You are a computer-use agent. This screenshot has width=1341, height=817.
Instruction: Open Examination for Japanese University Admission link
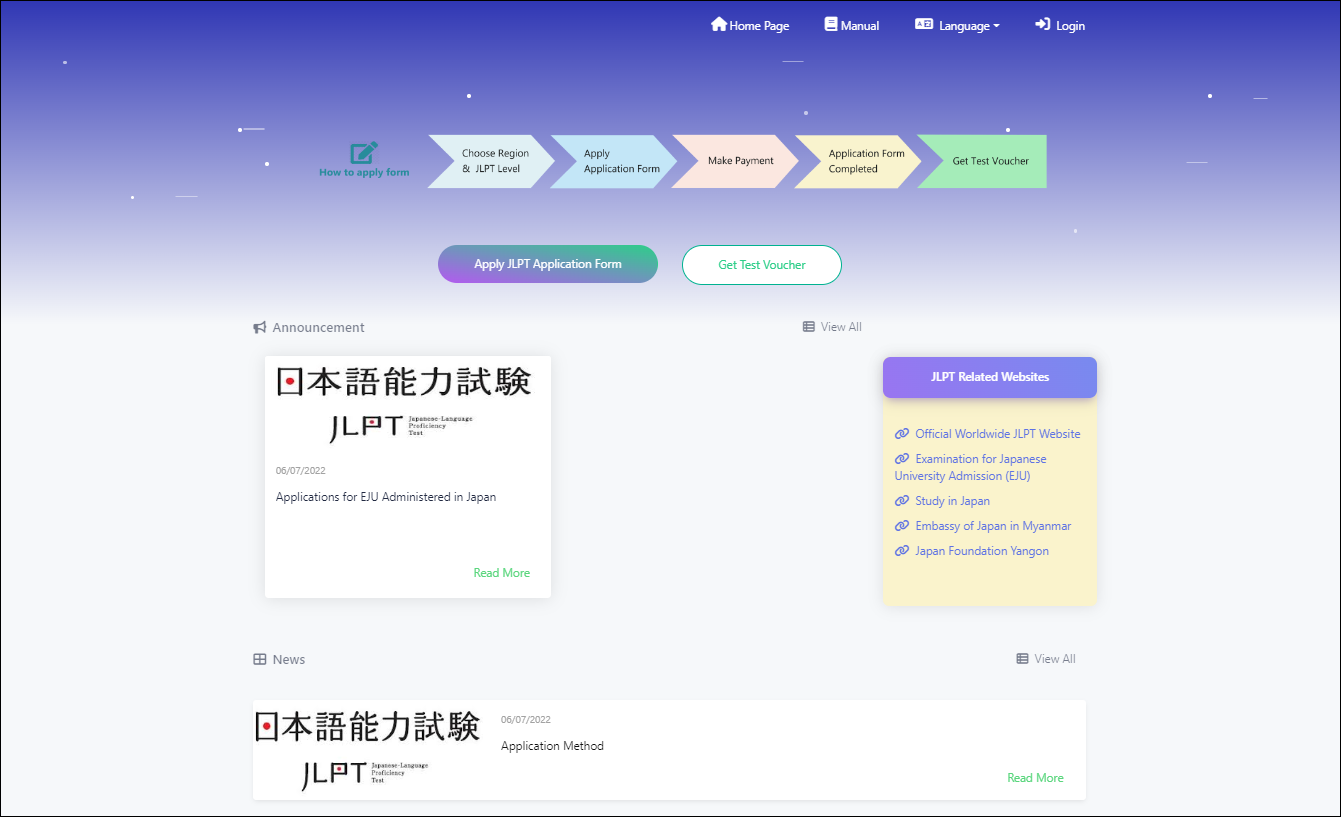[x=970, y=467]
